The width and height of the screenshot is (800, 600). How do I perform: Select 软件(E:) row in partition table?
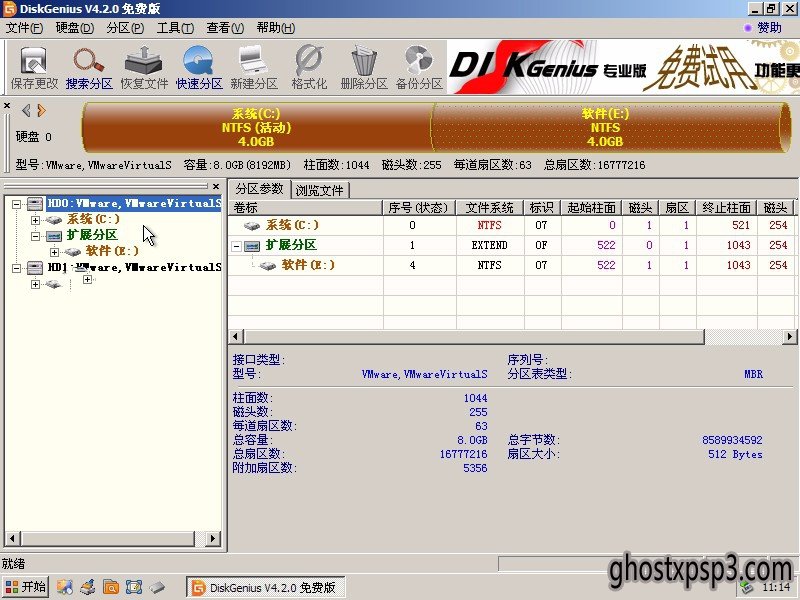pos(511,265)
